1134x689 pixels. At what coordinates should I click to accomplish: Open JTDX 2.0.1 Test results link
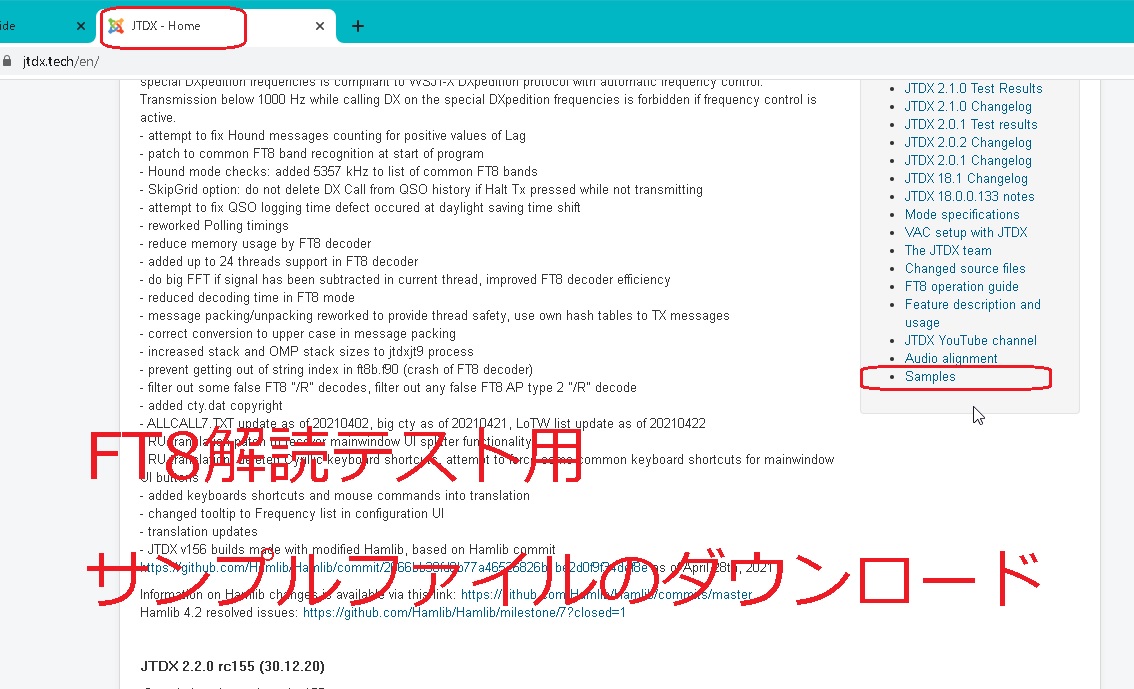click(x=971, y=124)
